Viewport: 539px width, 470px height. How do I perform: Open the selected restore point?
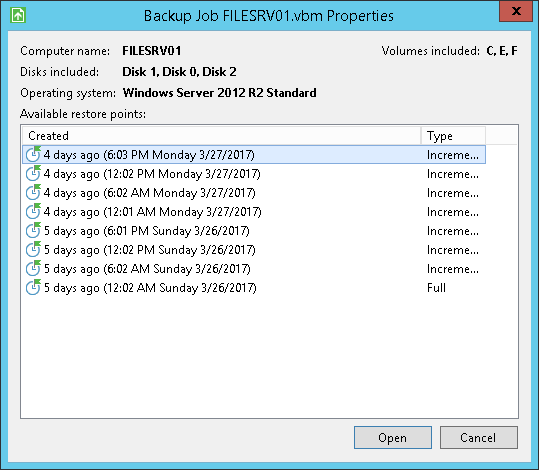coord(393,437)
